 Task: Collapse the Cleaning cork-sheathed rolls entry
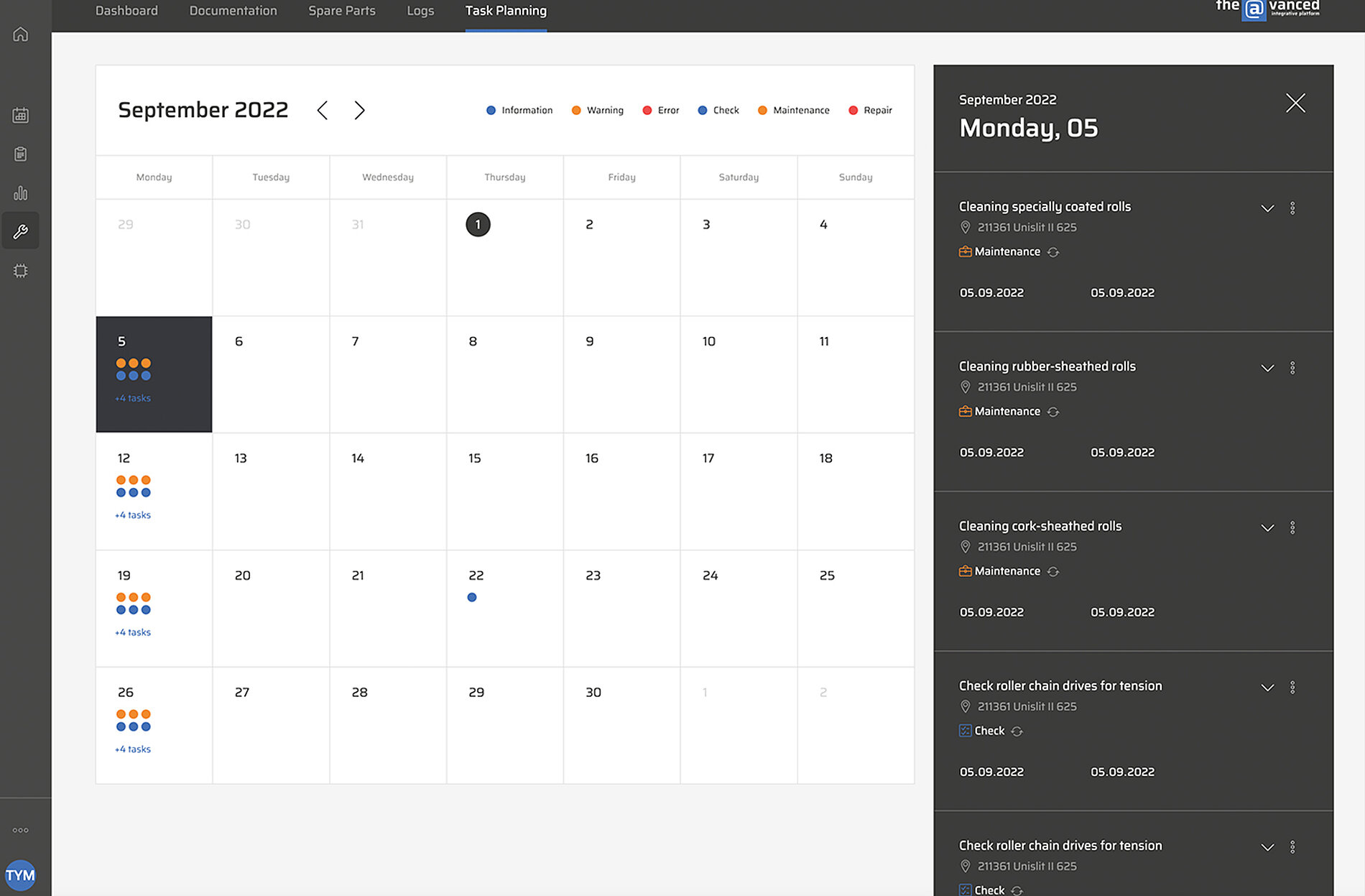click(1267, 527)
